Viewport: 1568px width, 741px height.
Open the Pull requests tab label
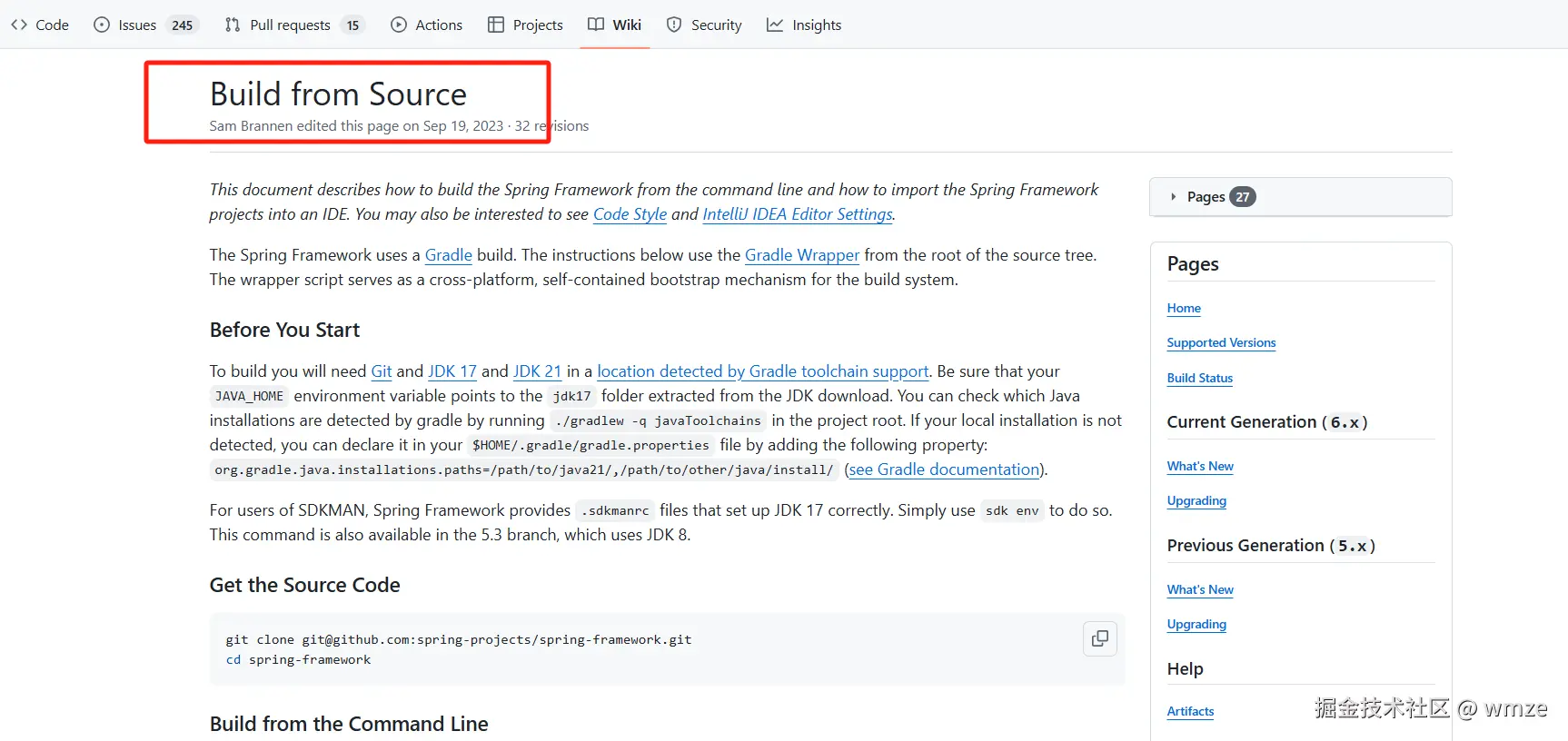point(290,25)
